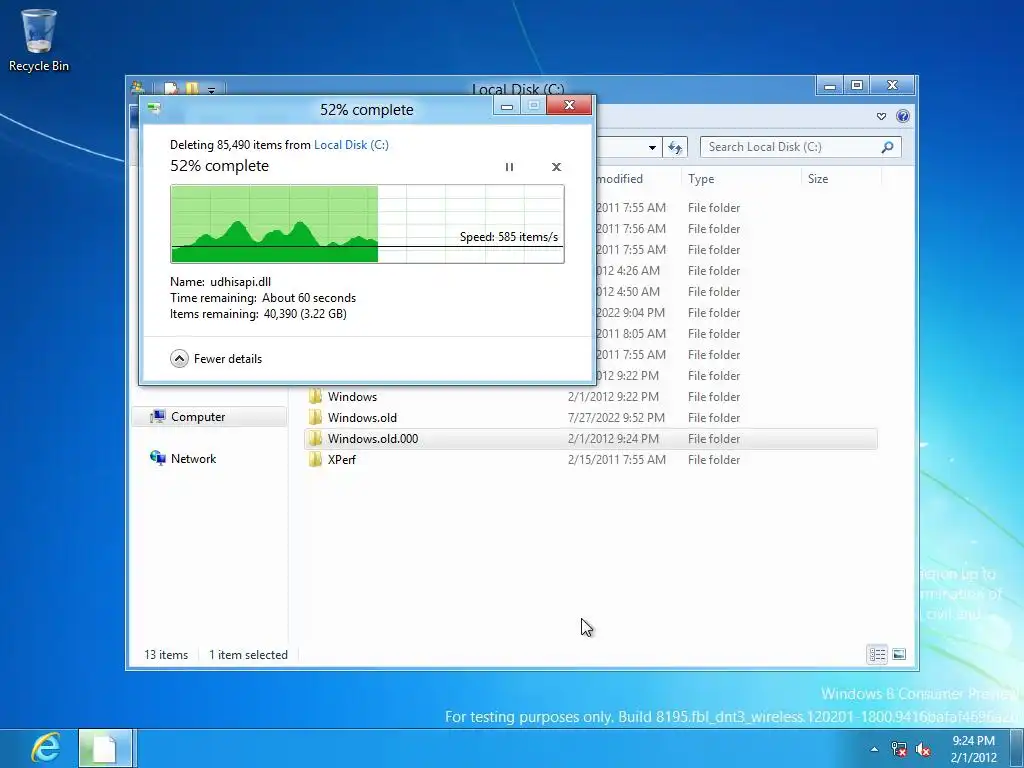Click the 1 item selected status text
Screen dimensions: 1024x768
(248, 655)
